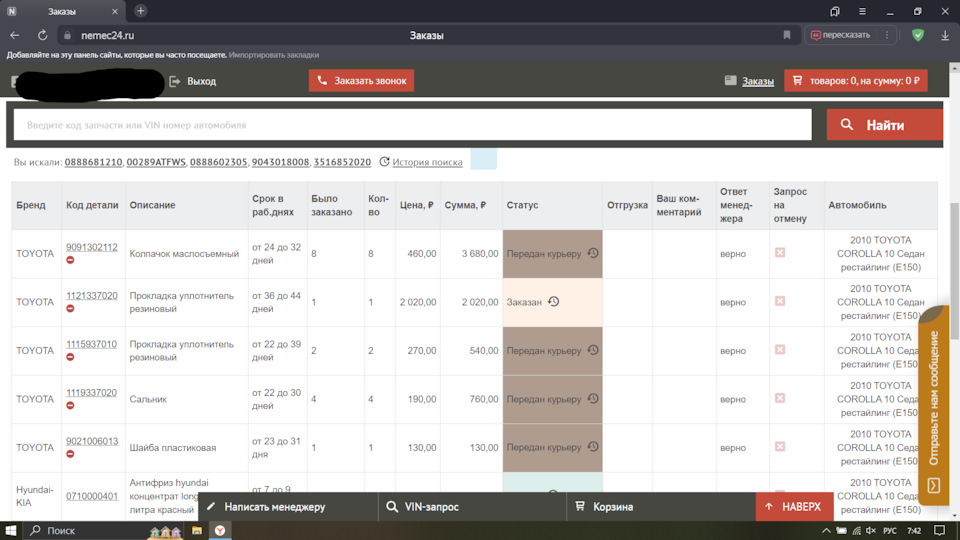Image resolution: width=960 pixels, height=540 pixels.
Task: Open status history for part 9021006013
Action: pos(593,447)
